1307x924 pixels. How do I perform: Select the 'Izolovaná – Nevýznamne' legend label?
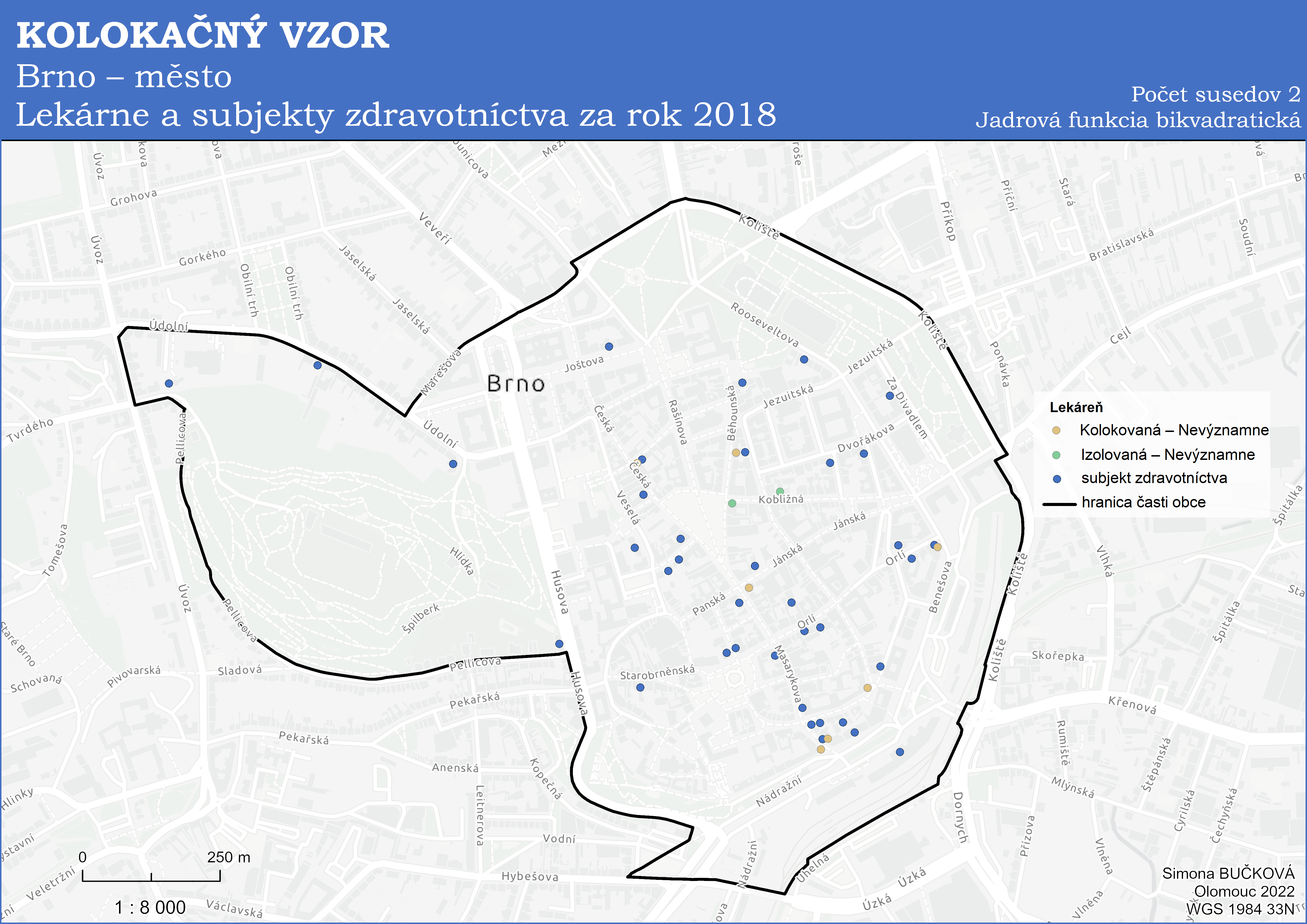pyautogui.click(x=1168, y=454)
